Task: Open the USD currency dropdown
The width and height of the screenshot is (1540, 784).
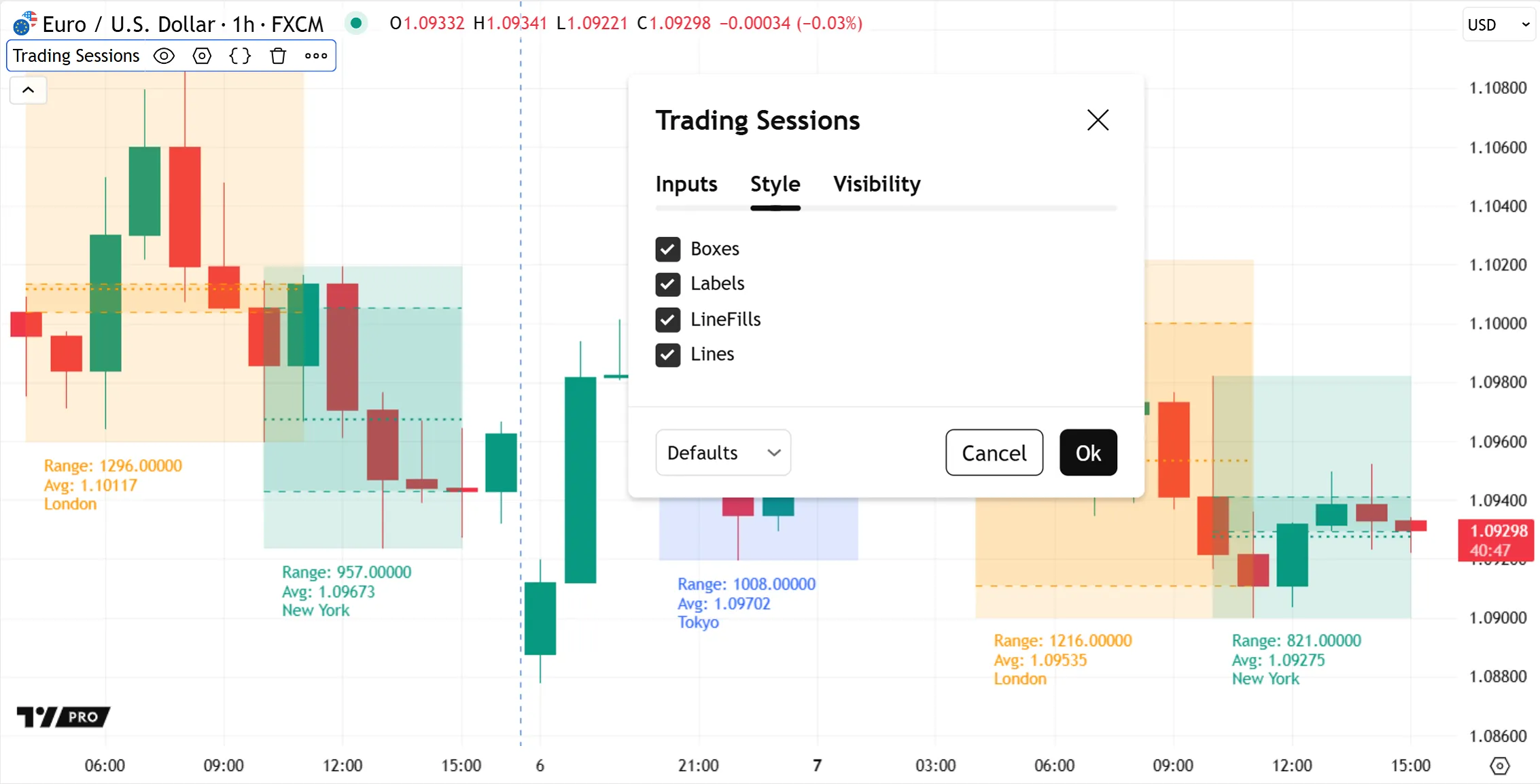Action: point(1498,24)
